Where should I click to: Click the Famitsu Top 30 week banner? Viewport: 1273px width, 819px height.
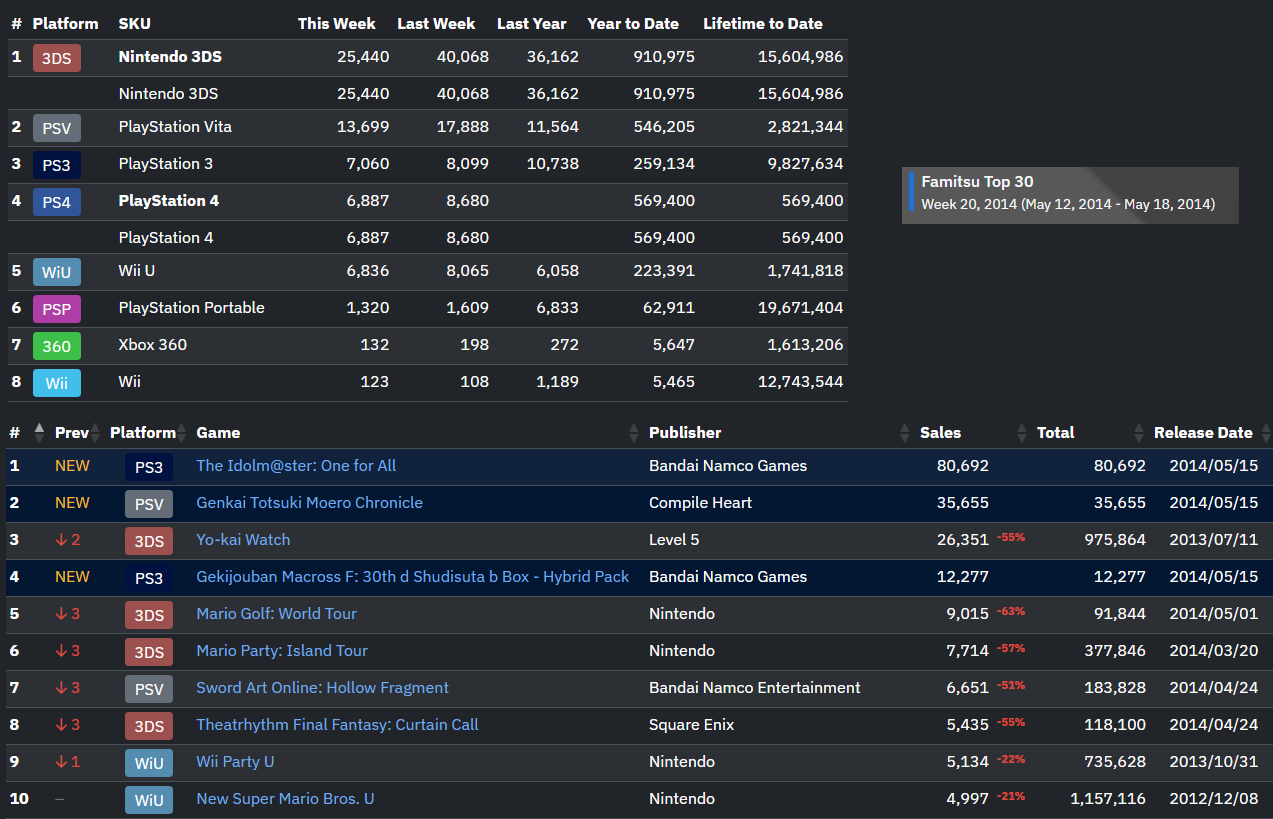(1070, 195)
